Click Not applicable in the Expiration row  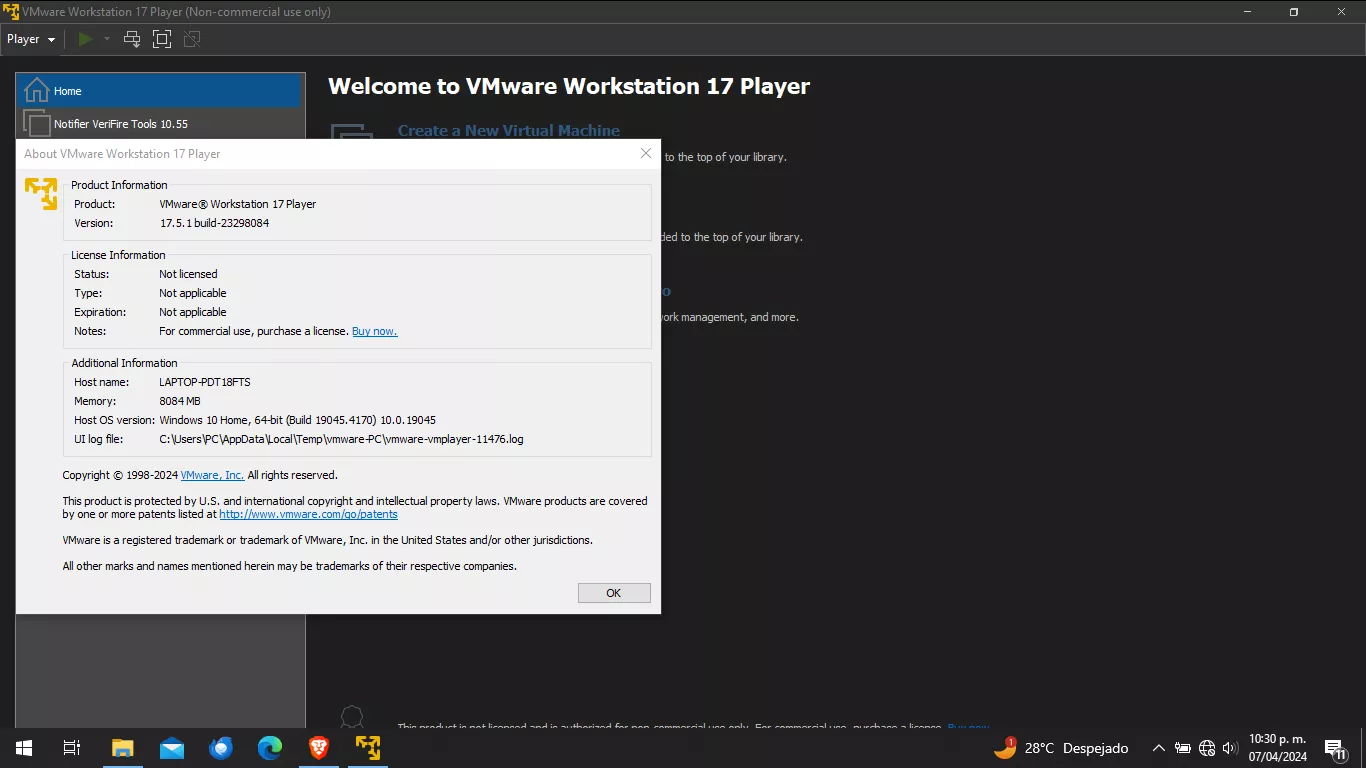tap(193, 312)
